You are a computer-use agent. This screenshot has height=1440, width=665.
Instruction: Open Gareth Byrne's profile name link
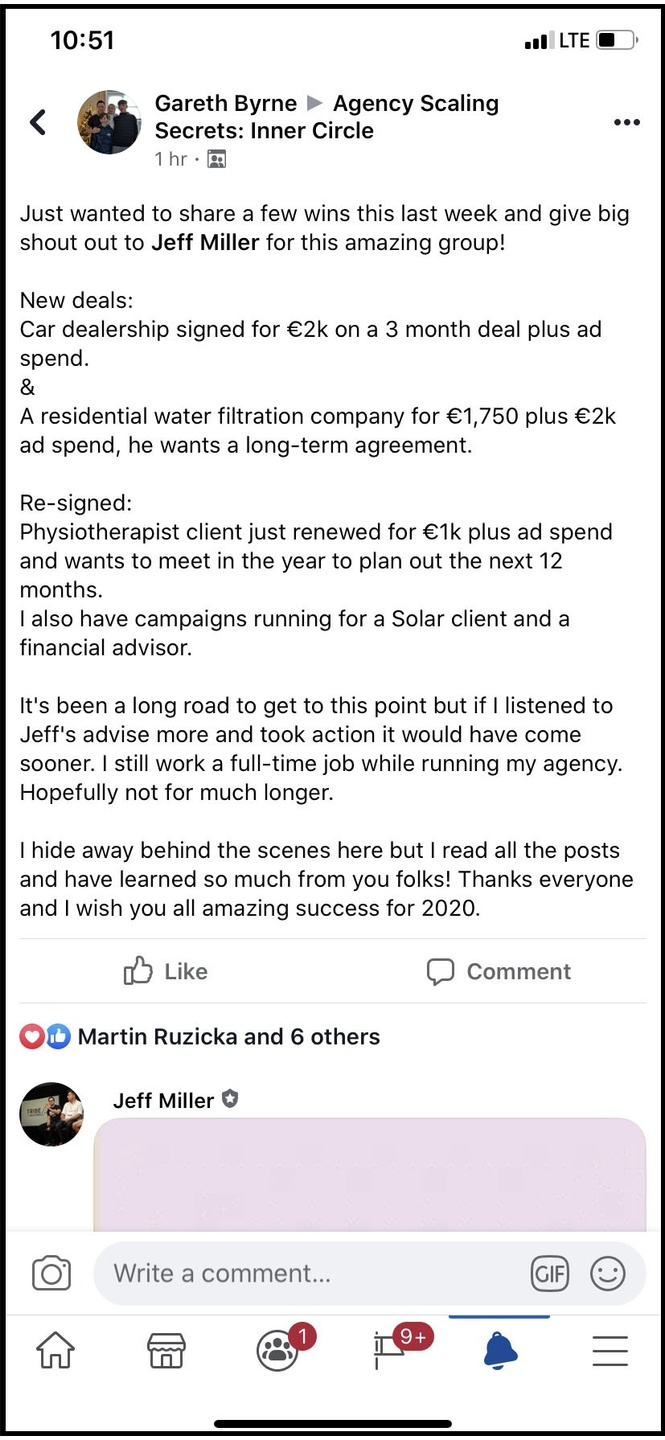click(x=225, y=104)
